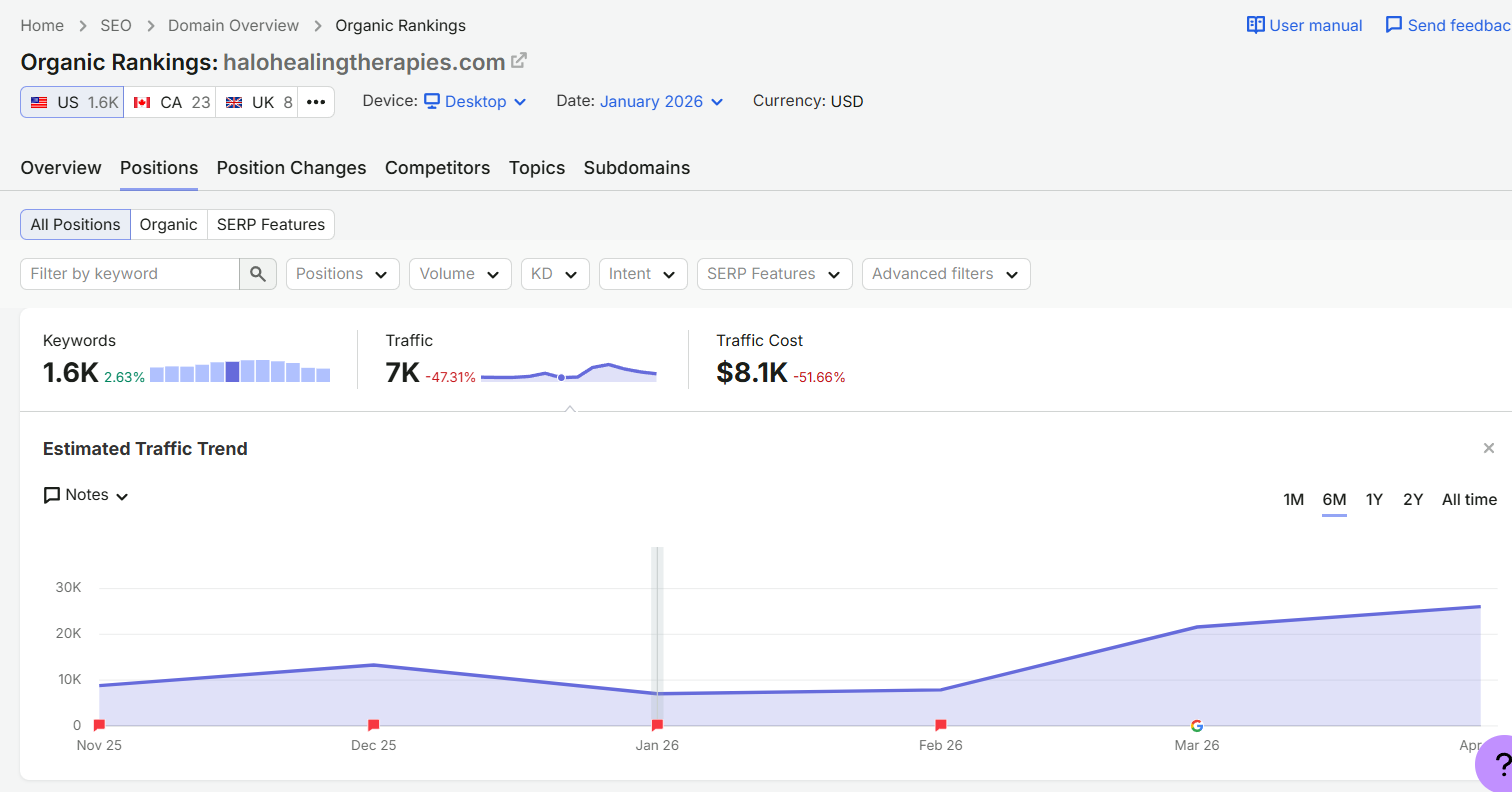Click the Traffic Cost $8.1K value

[752, 372]
